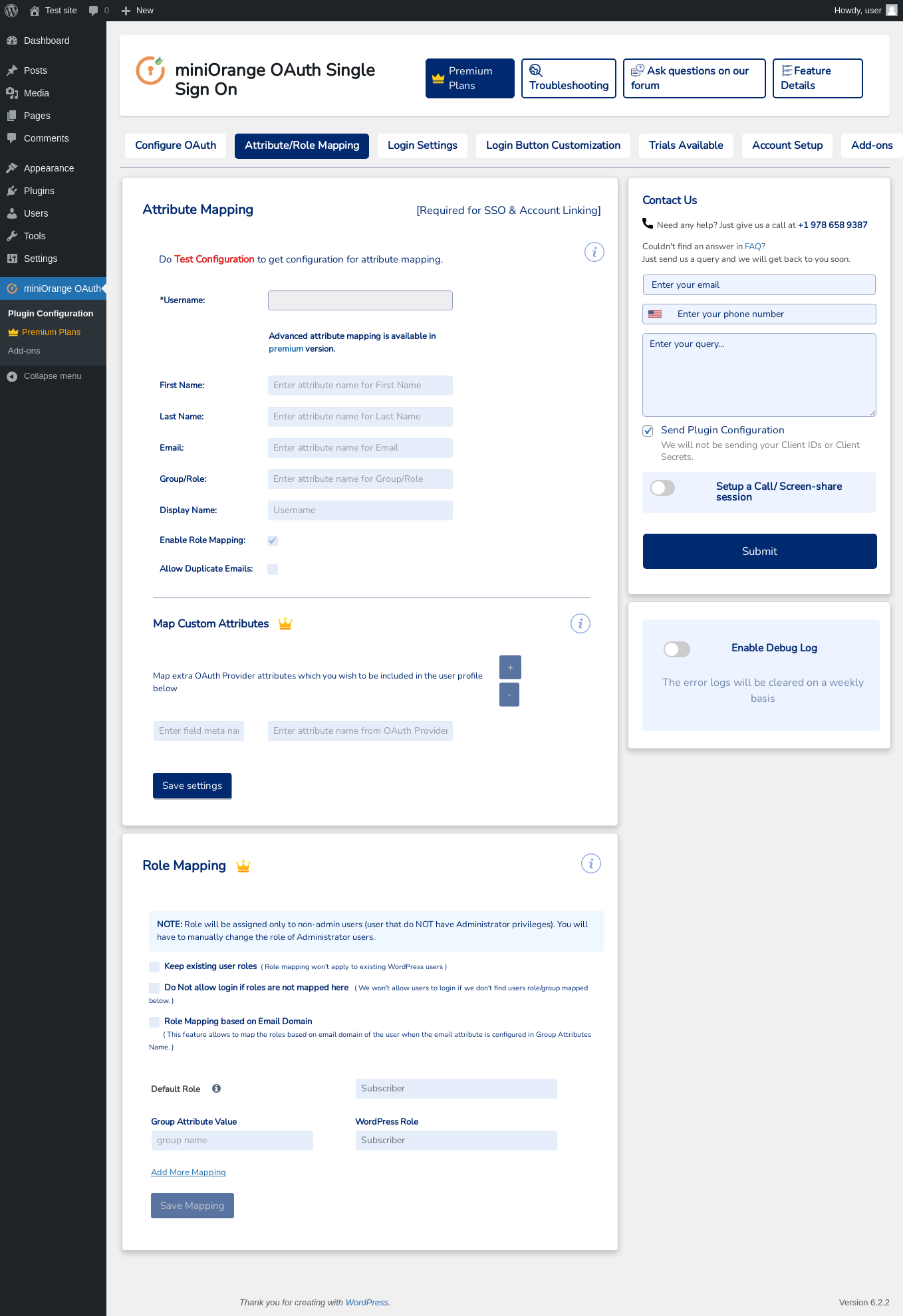Click the miniOrange logo in header
The width and height of the screenshot is (903, 1316).
[x=150, y=70]
